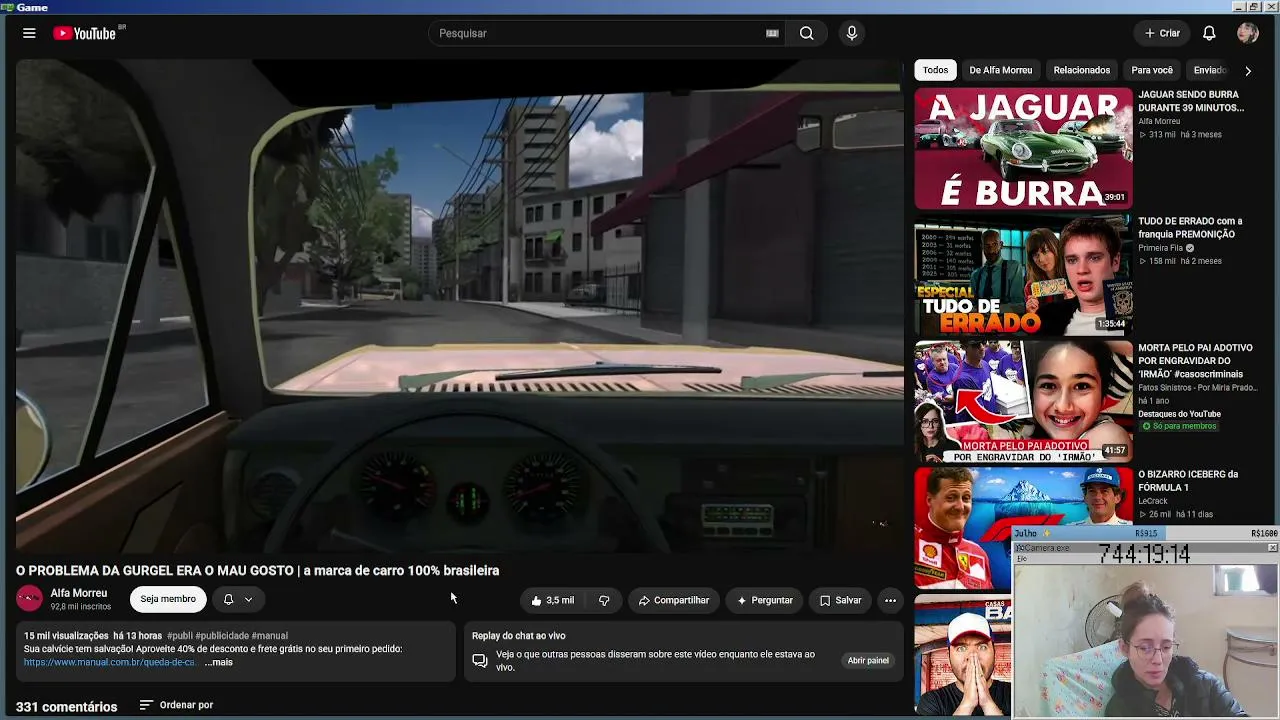The width and height of the screenshot is (1280, 720).
Task: Open the Criar create menu
Action: click(x=1162, y=33)
